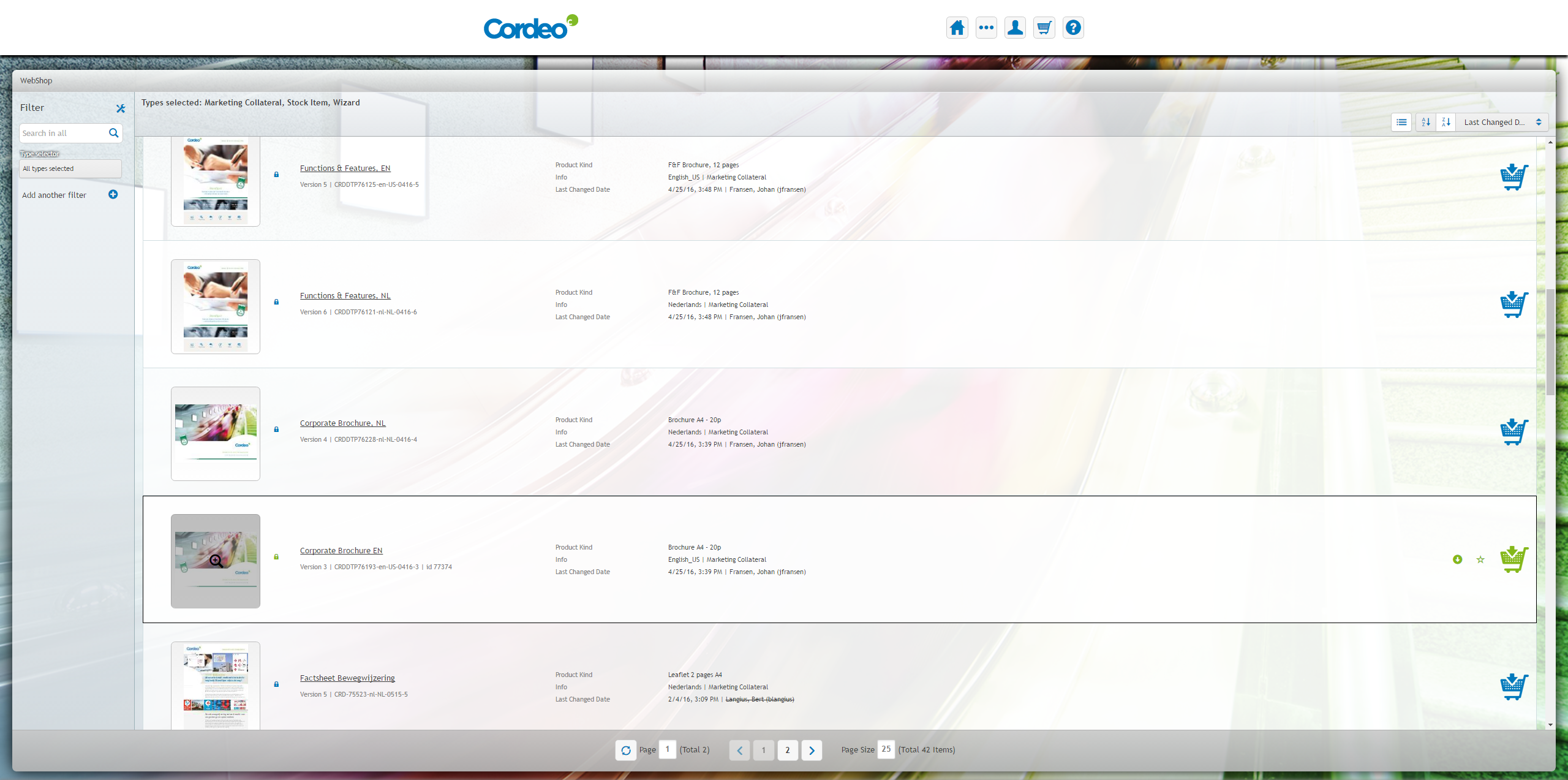The image size is (1568, 780).
Task: Open the All types selected dropdown
Action: [x=70, y=168]
